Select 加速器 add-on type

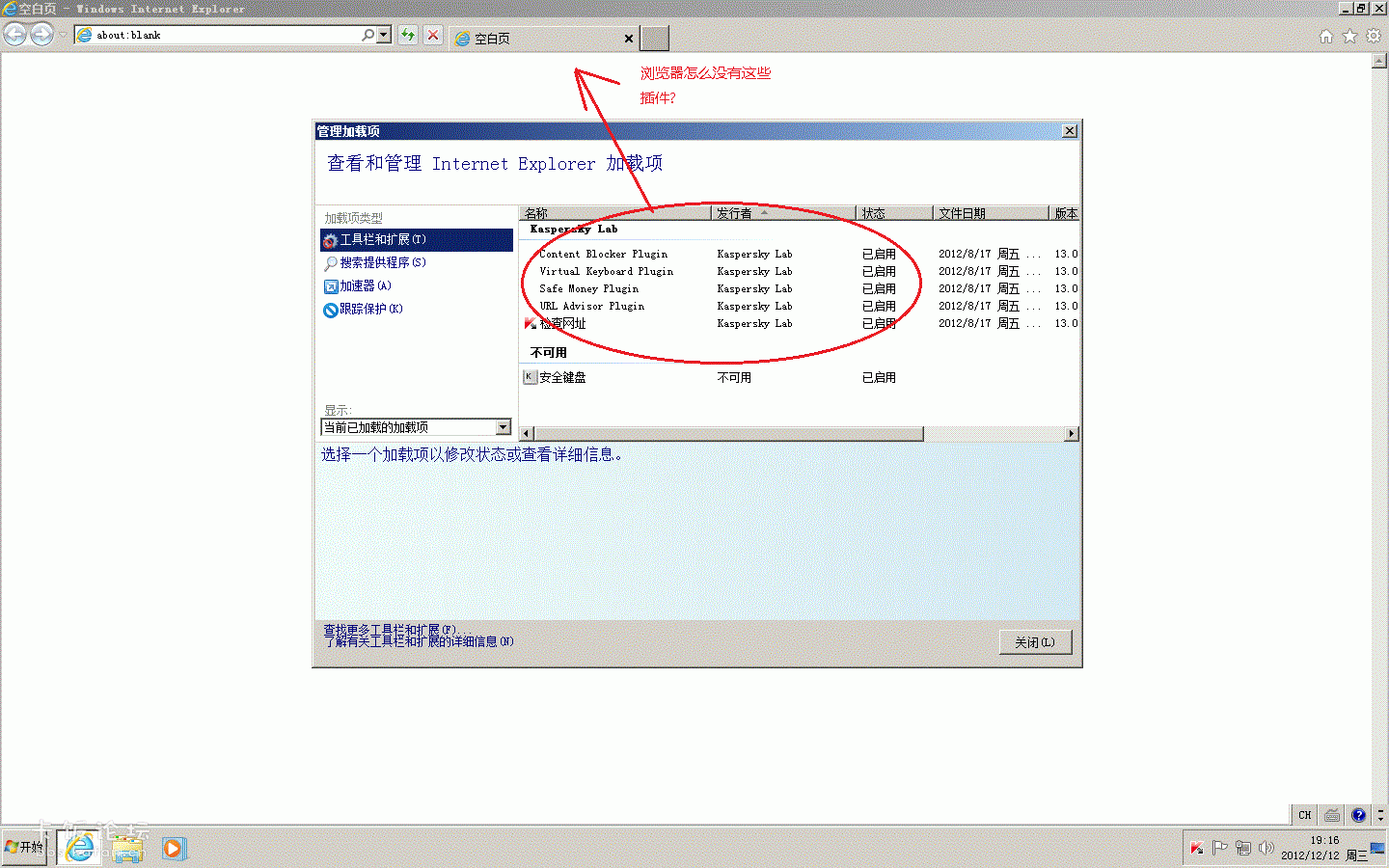(x=417, y=285)
